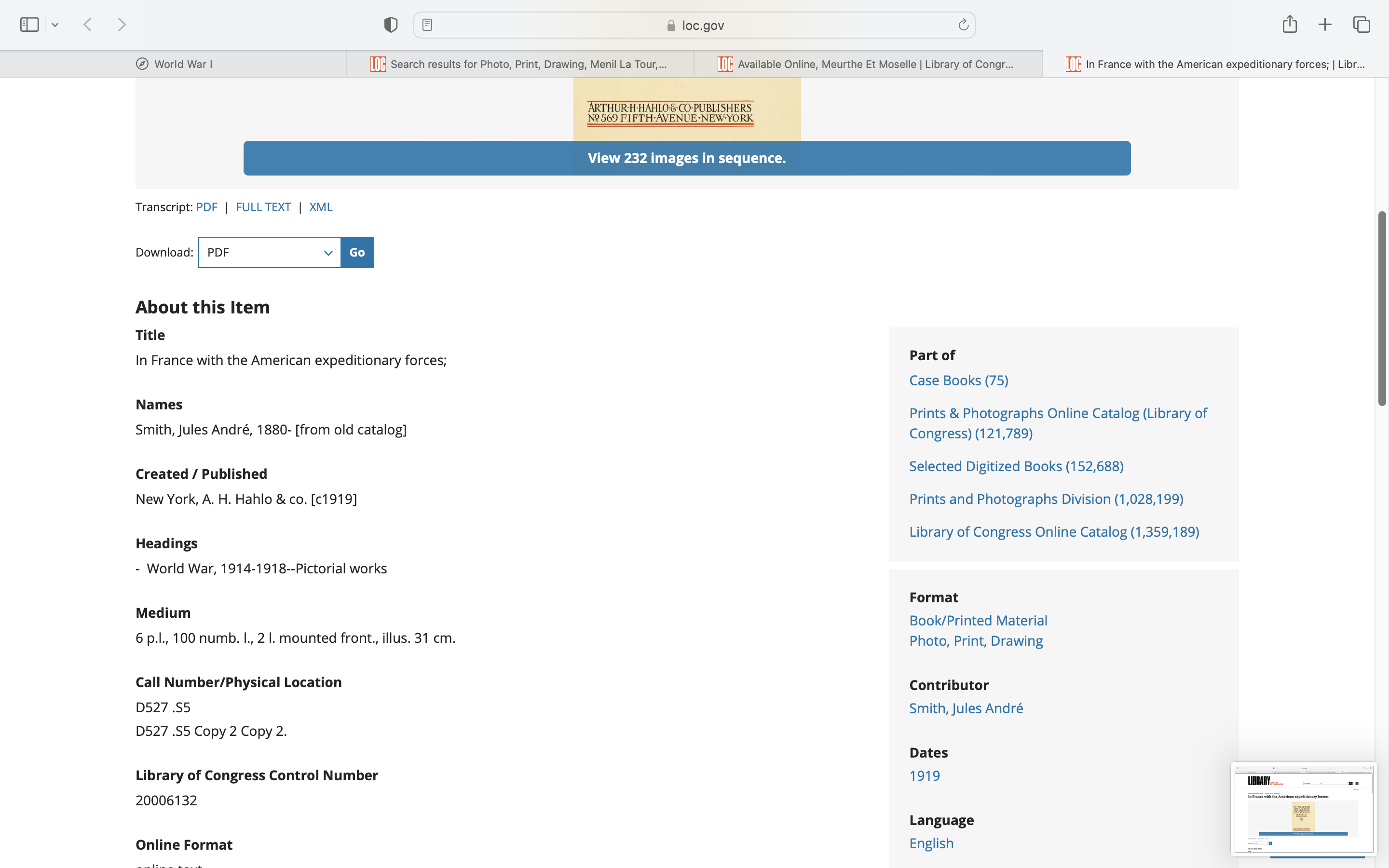The height and width of the screenshot is (868, 1389).
Task: Click the Smith, Jules André contributor link
Action: coord(966,708)
